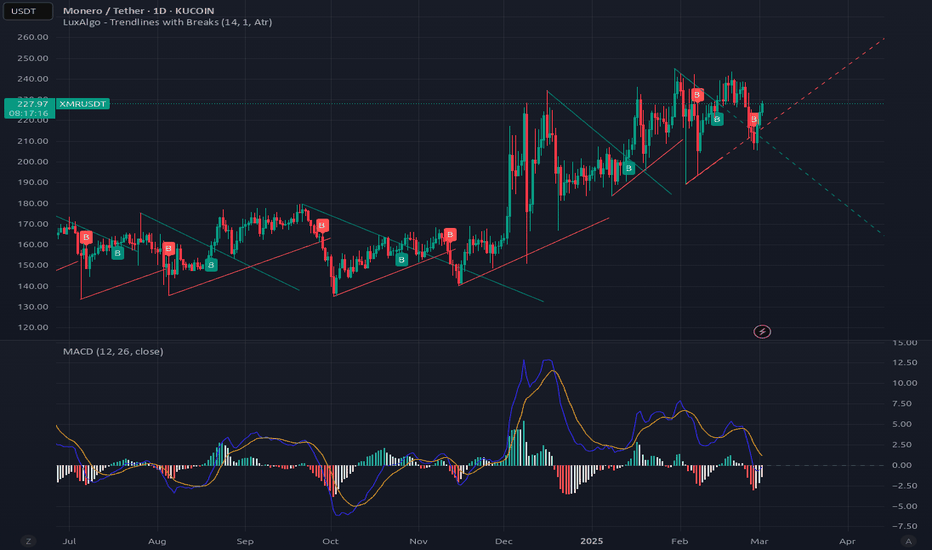
Task: Click the Oct label on time axis
Action: [x=330, y=541]
